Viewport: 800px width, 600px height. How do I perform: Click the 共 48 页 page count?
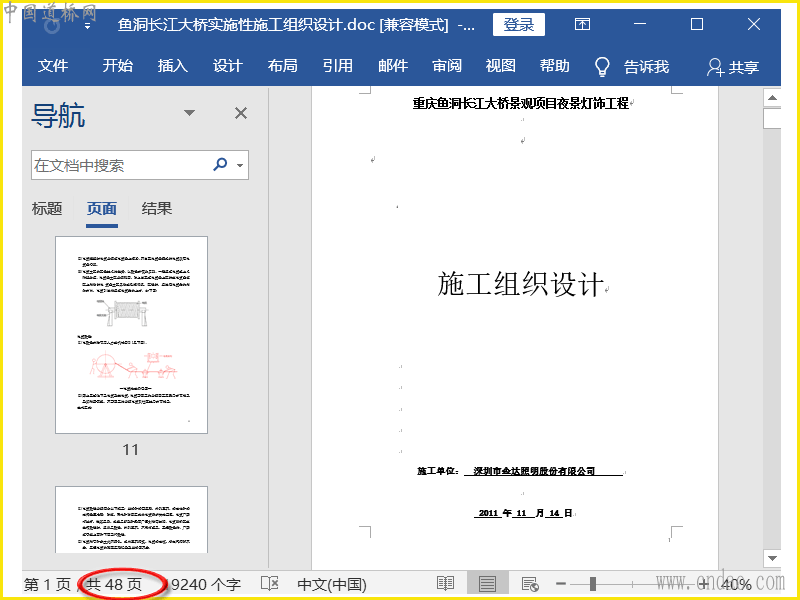pyautogui.click(x=114, y=584)
